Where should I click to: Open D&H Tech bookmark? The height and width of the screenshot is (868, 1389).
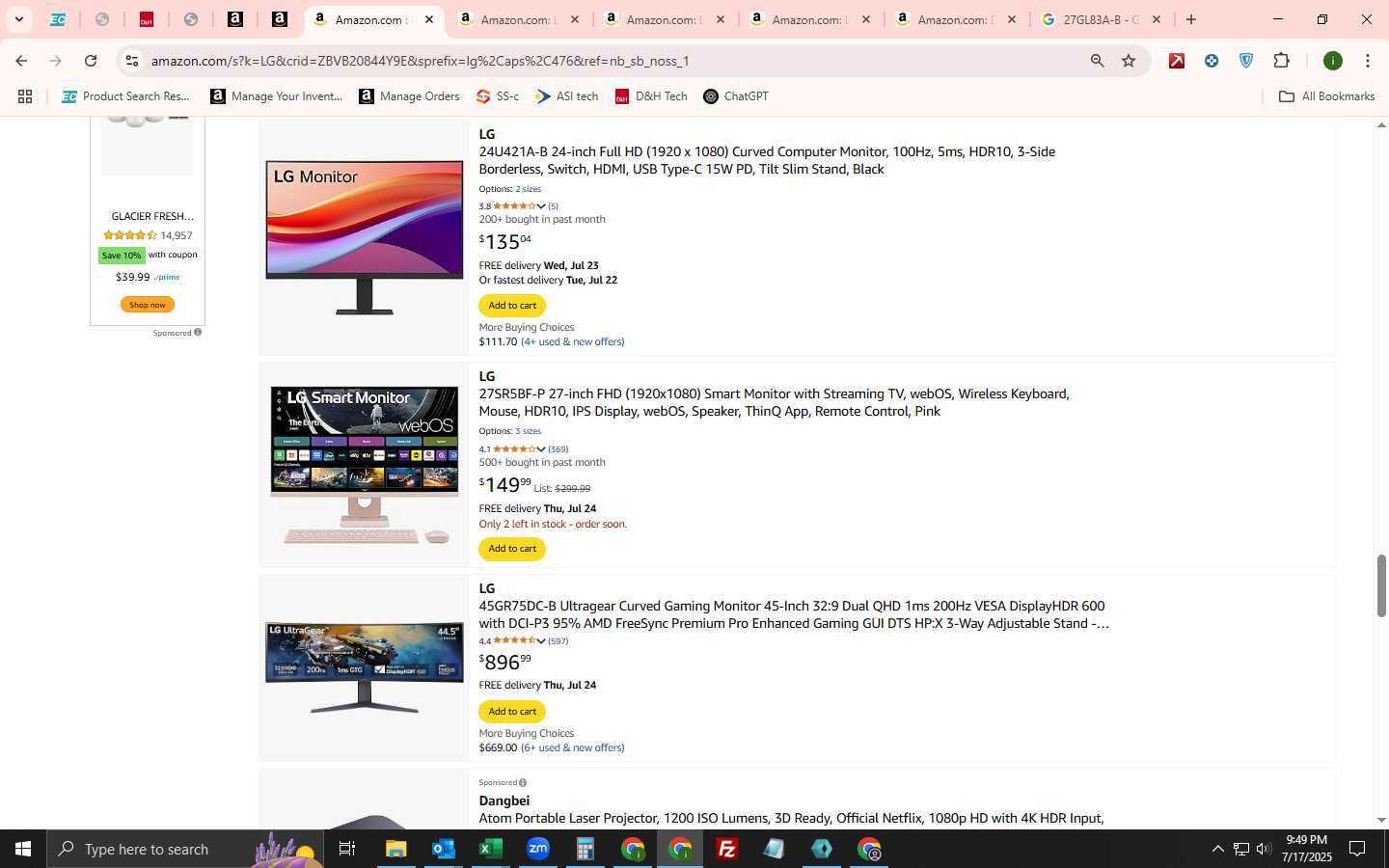point(652,96)
